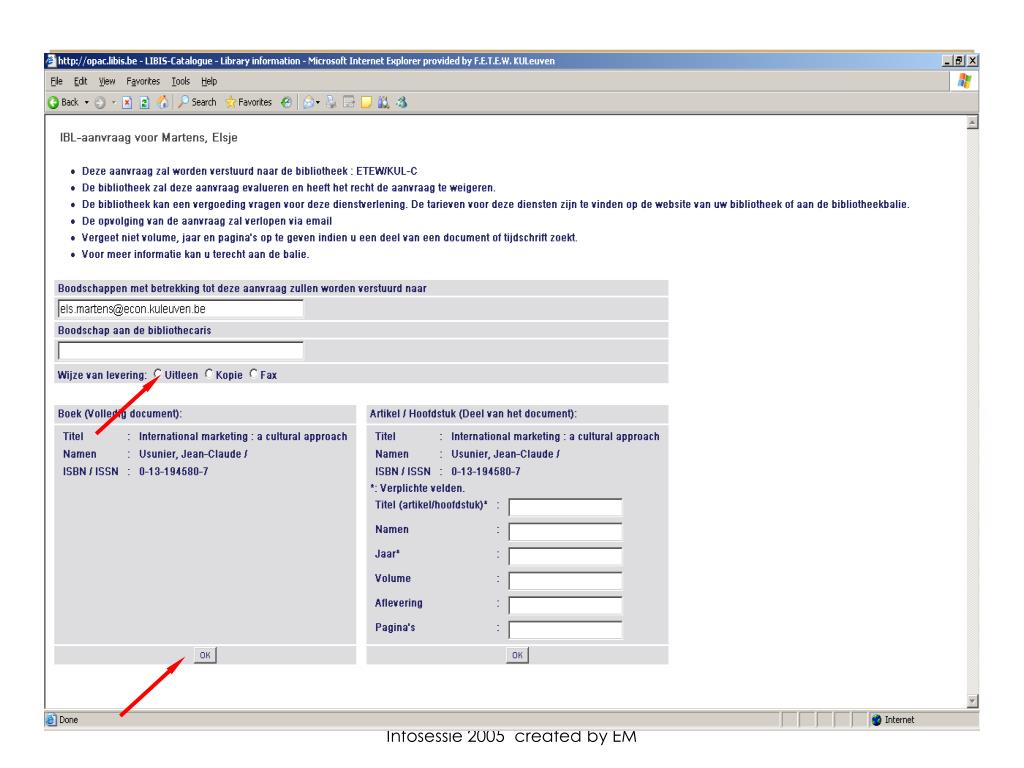Click the Boodschap aan de bibliothecaris field
The width and height of the screenshot is (1024, 768).
[x=180, y=351]
